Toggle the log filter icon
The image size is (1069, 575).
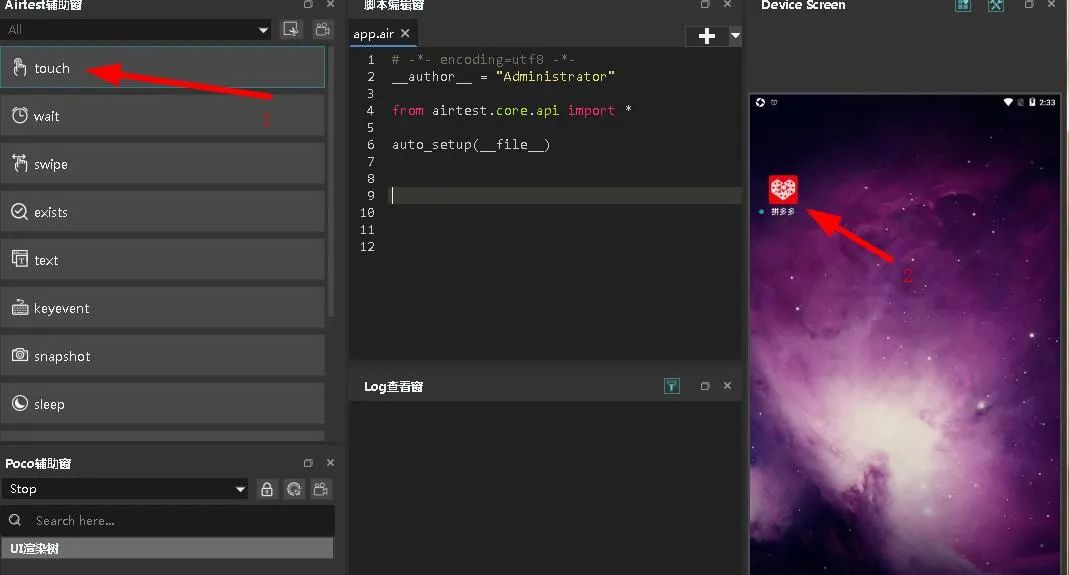click(x=672, y=386)
